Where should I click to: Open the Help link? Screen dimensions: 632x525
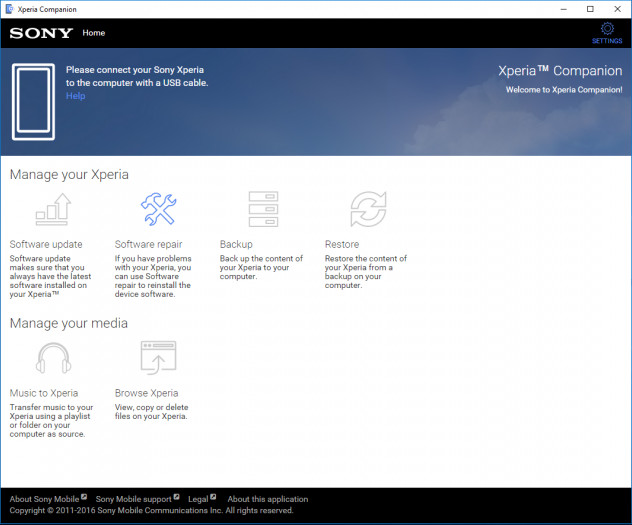pyautogui.click(x=75, y=96)
